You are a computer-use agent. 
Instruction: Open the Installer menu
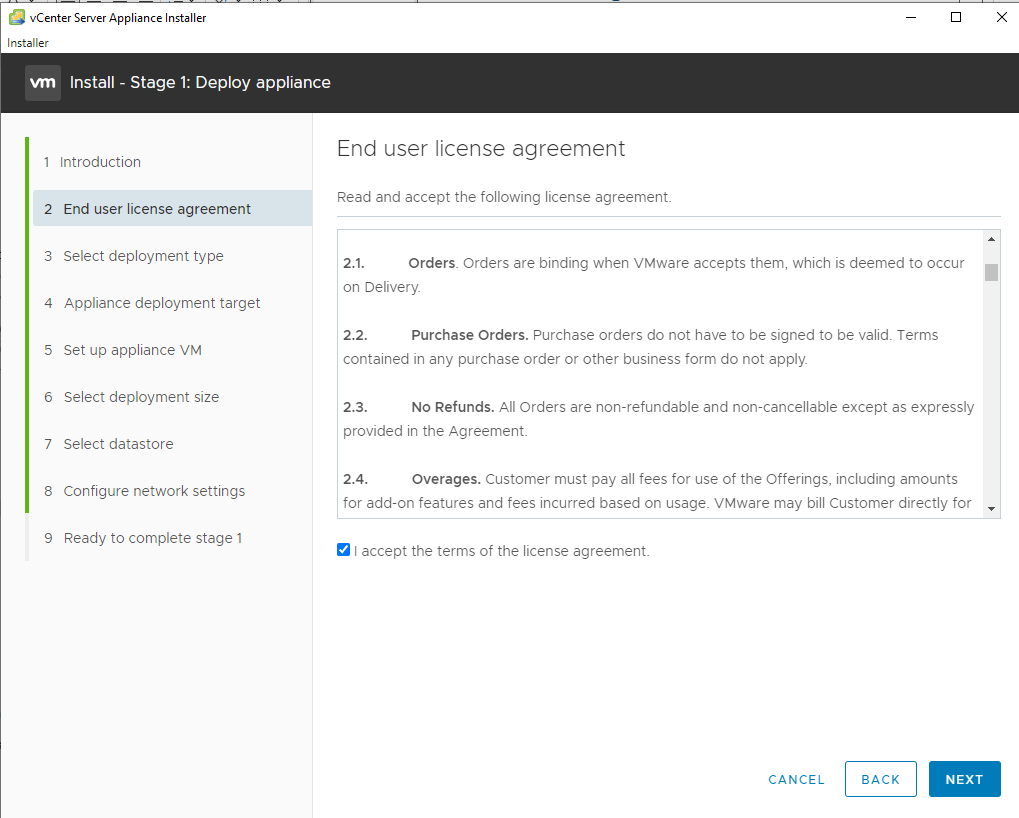point(28,43)
